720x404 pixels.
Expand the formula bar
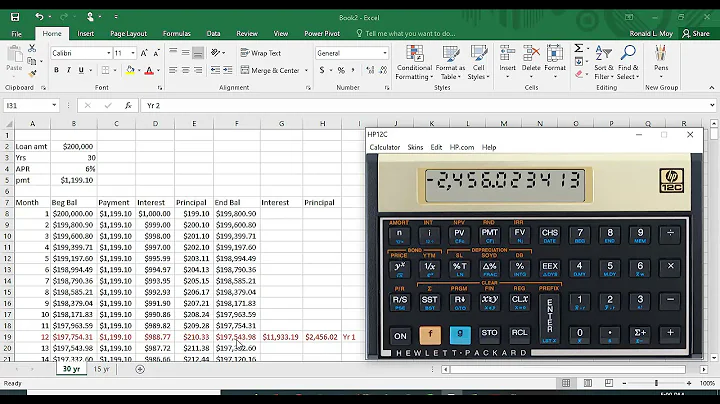pos(712,106)
